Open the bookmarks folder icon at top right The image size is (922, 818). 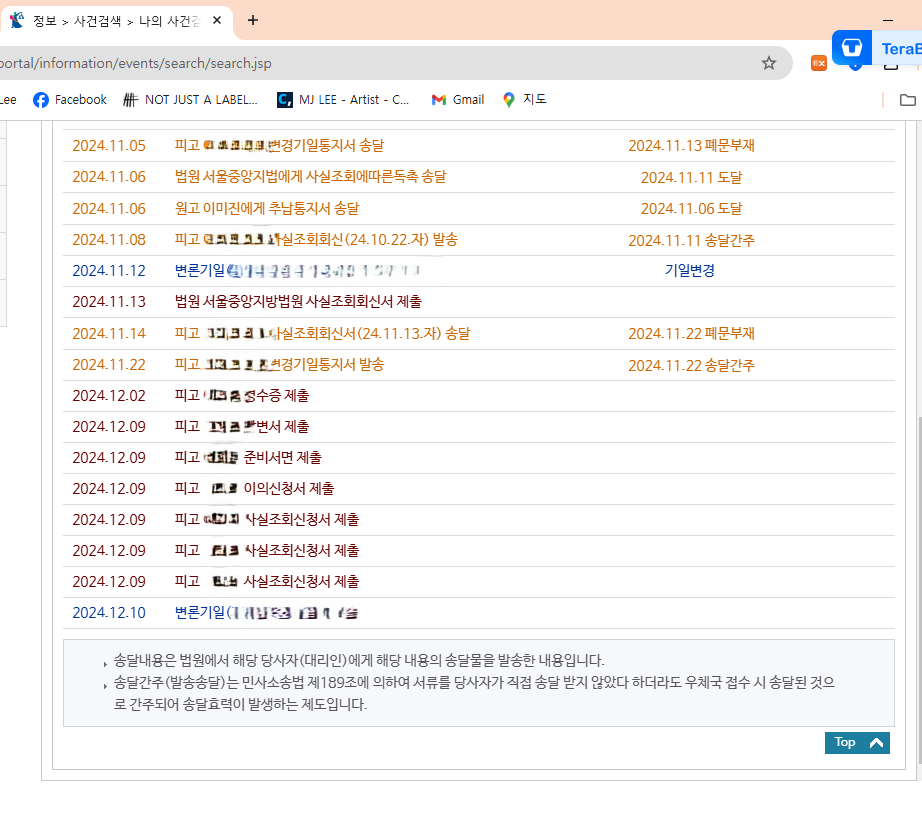[906, 99]
